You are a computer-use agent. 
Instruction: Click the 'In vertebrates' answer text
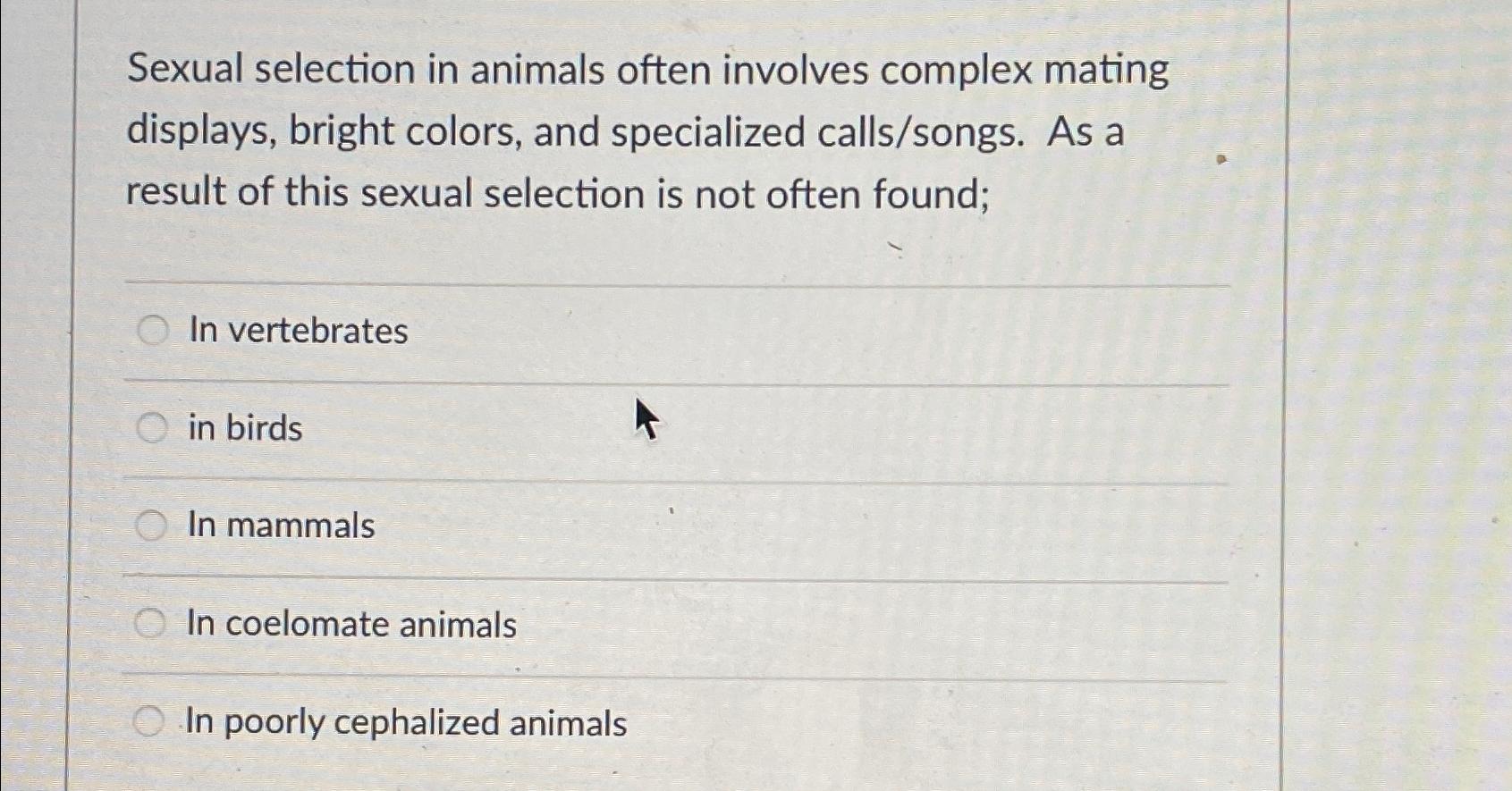click(297, 331)
